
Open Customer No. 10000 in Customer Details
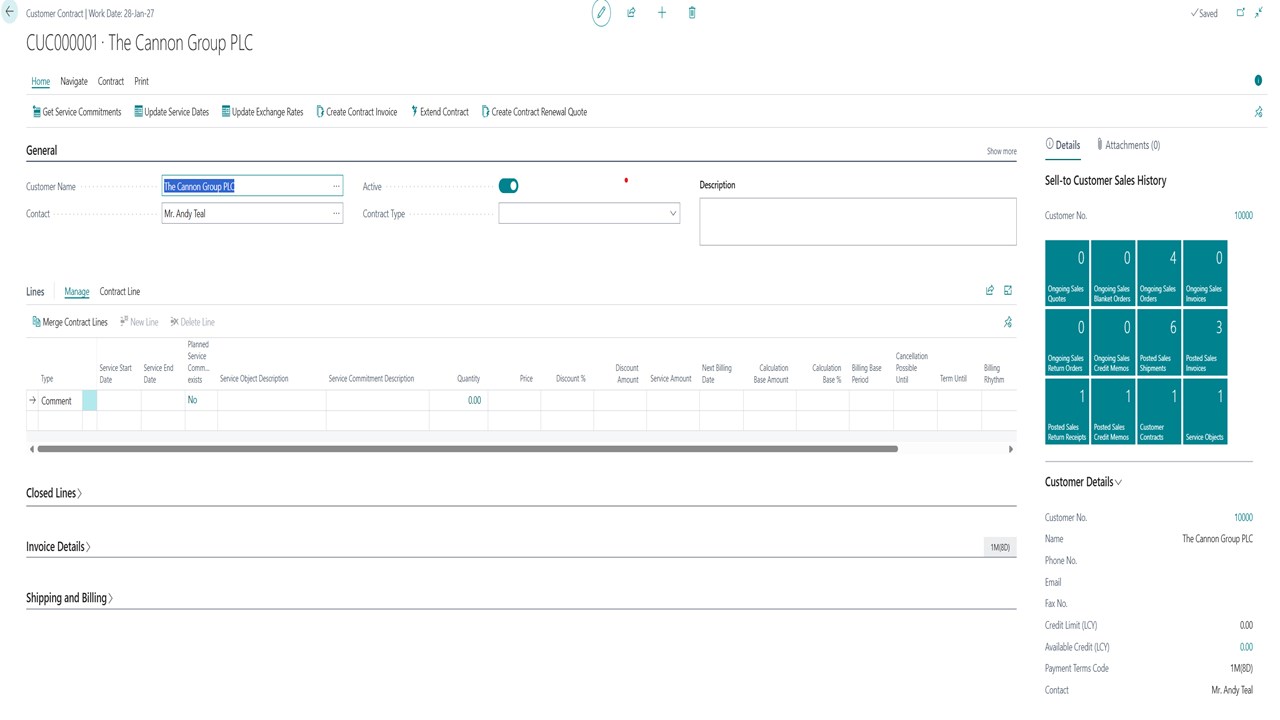point(1243,517)
